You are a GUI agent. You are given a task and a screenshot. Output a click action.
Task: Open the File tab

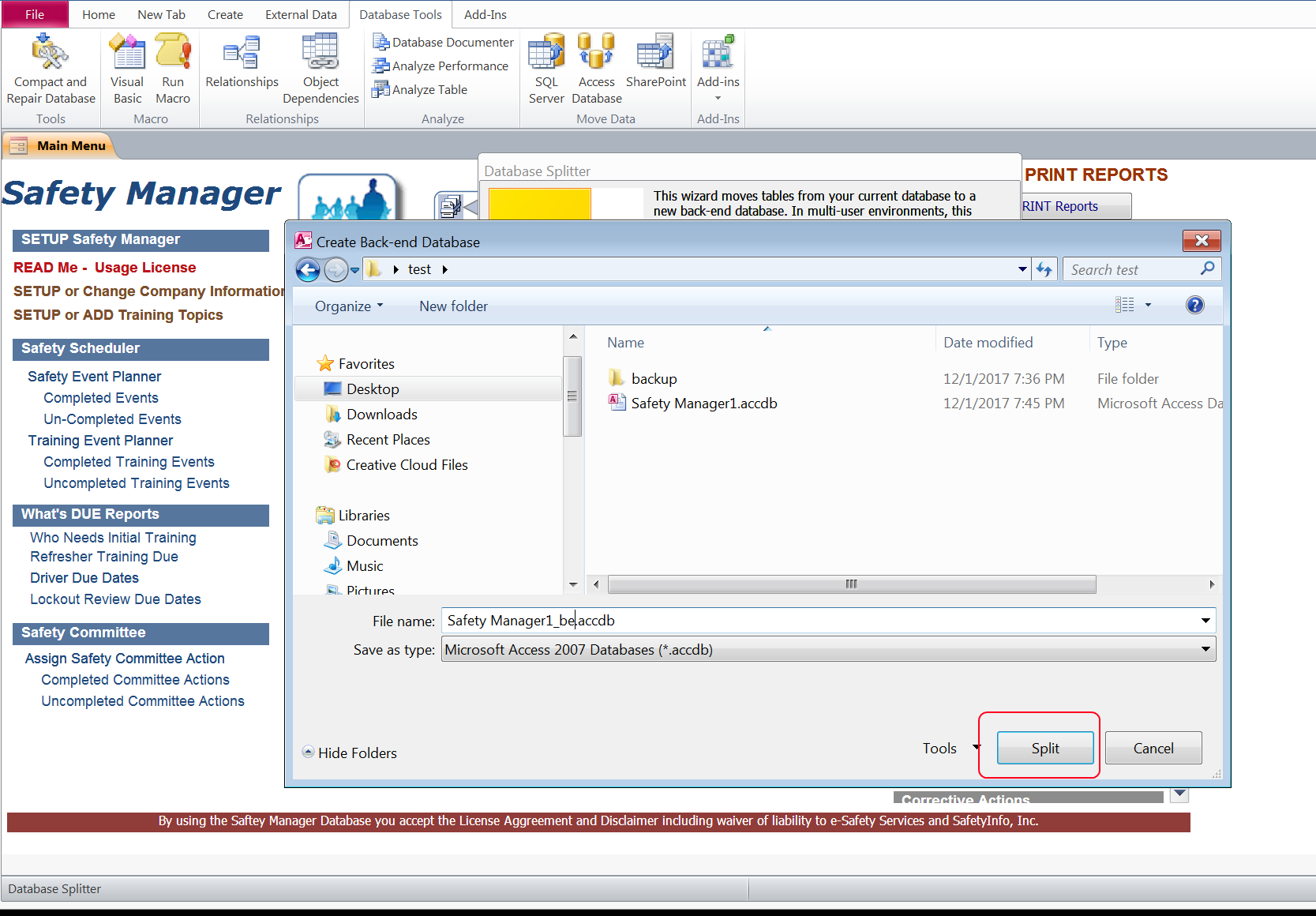(x=35, y=14)
